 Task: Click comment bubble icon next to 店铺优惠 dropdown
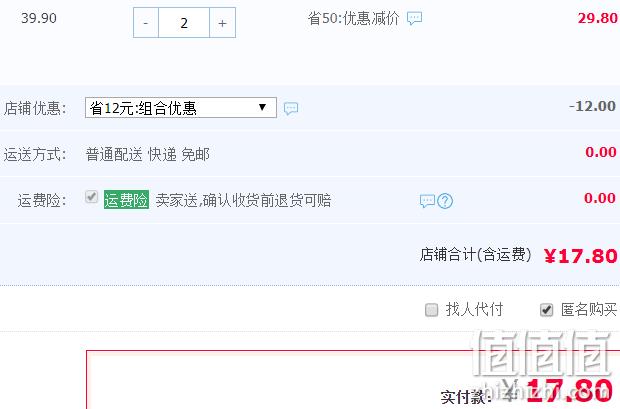coord(291,108)
